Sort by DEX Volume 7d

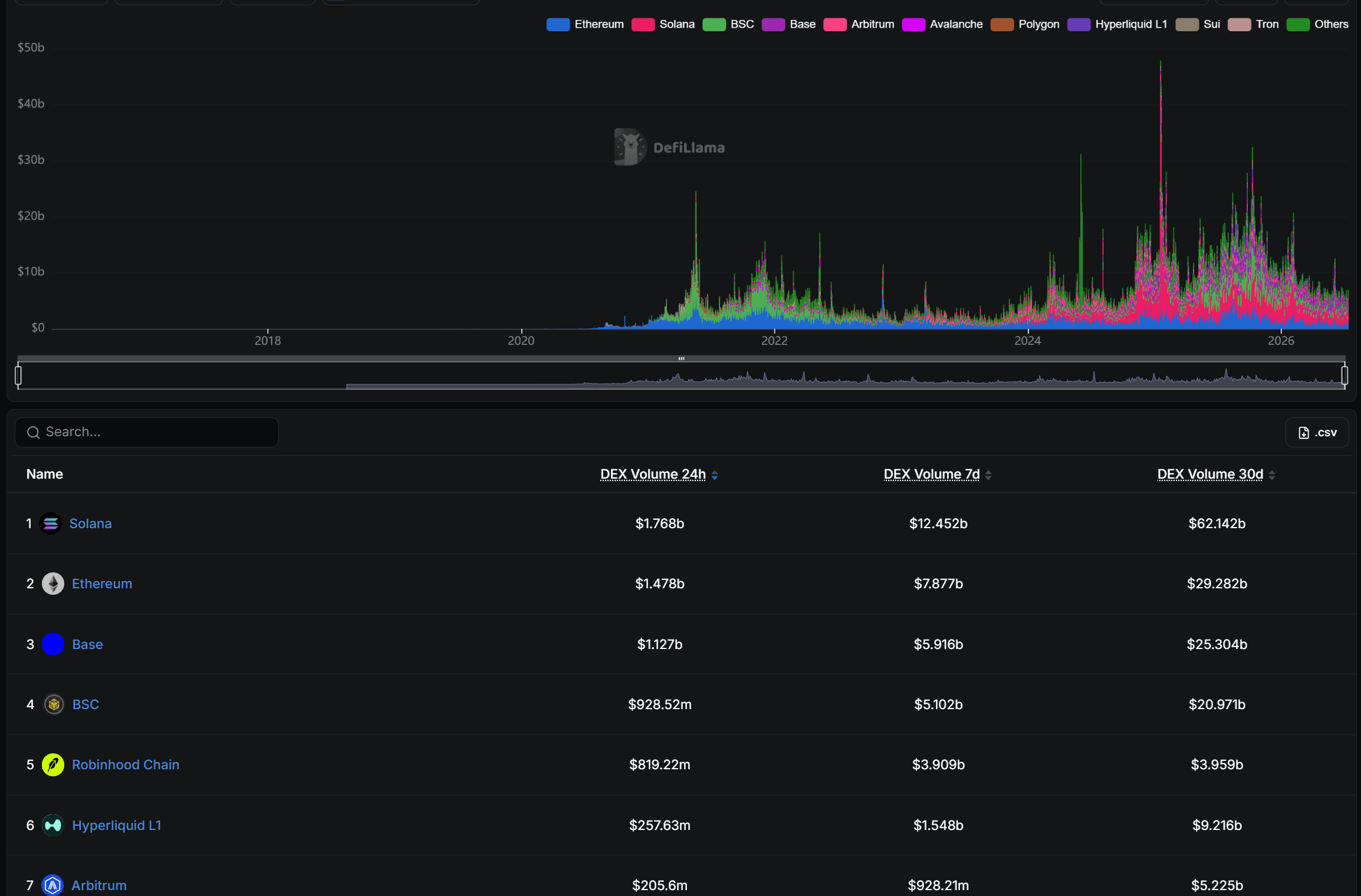pyautogui.click(x=937, y=475)
